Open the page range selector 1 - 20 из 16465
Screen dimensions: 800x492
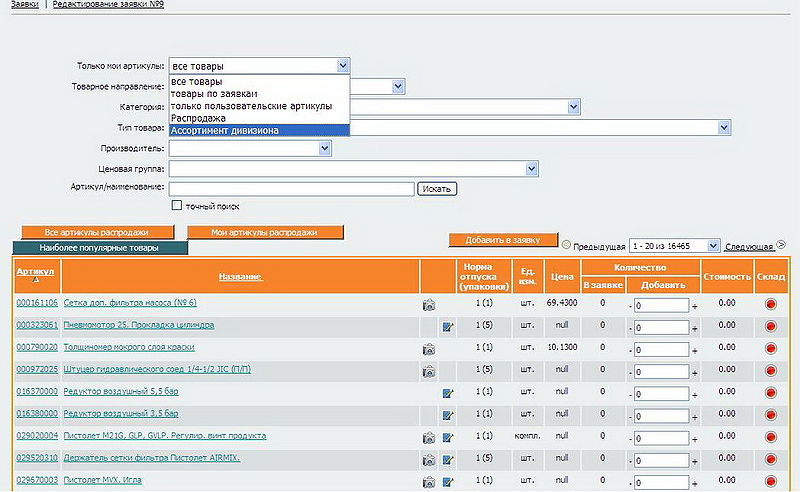tap(675, 245)
